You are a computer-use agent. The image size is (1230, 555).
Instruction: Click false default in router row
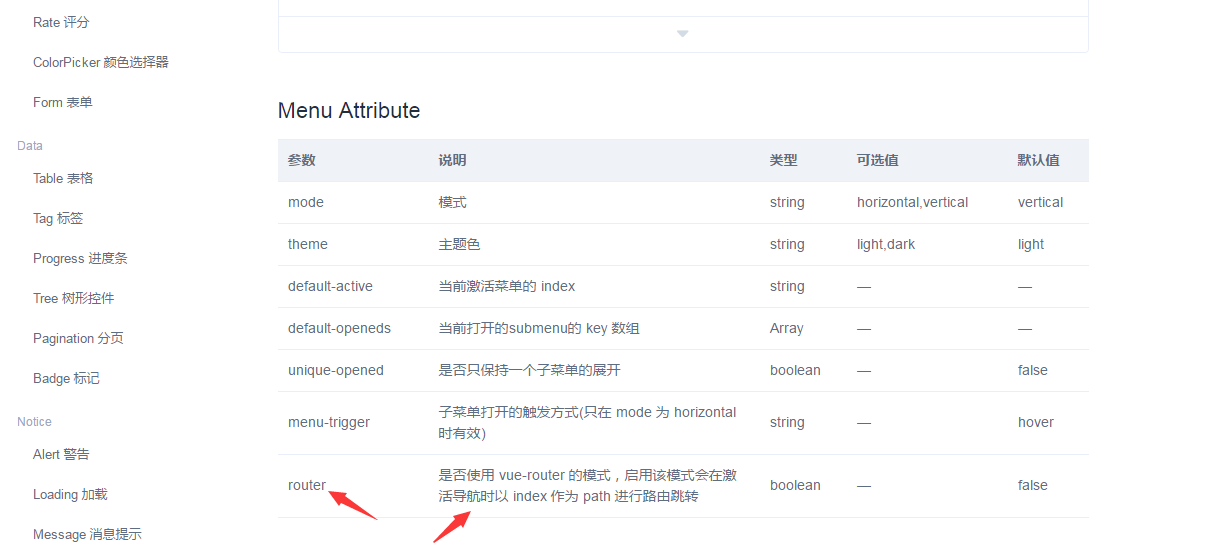pyautogui.click(x=1033, y=485)
